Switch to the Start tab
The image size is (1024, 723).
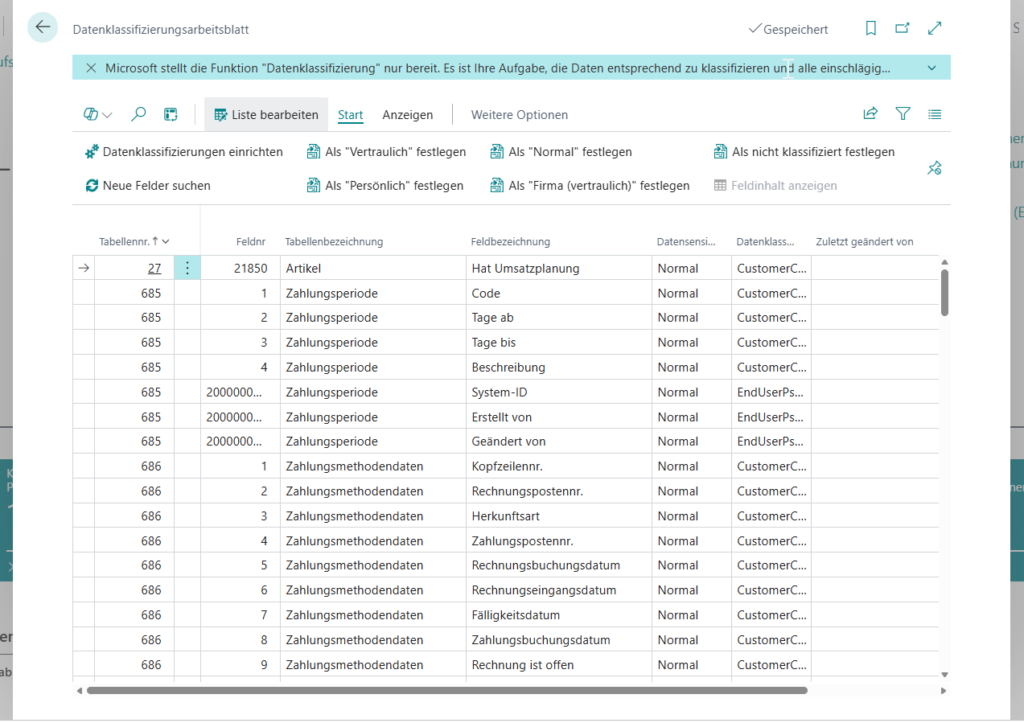coord(350,115)
